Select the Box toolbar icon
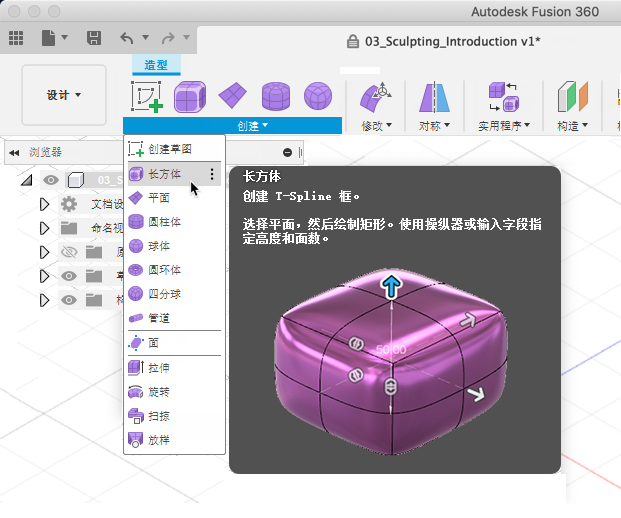 point(190,96)
